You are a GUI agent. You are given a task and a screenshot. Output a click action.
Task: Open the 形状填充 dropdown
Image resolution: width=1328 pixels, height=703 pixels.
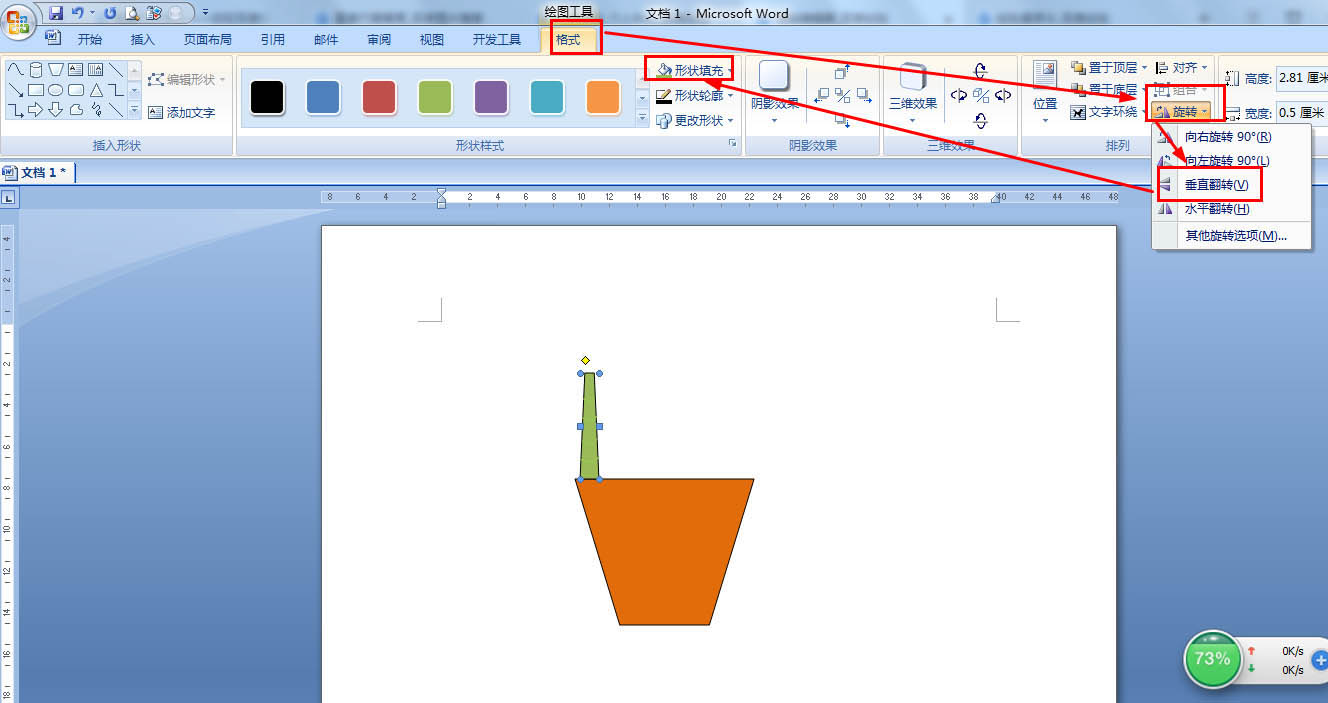coord(694,70)
